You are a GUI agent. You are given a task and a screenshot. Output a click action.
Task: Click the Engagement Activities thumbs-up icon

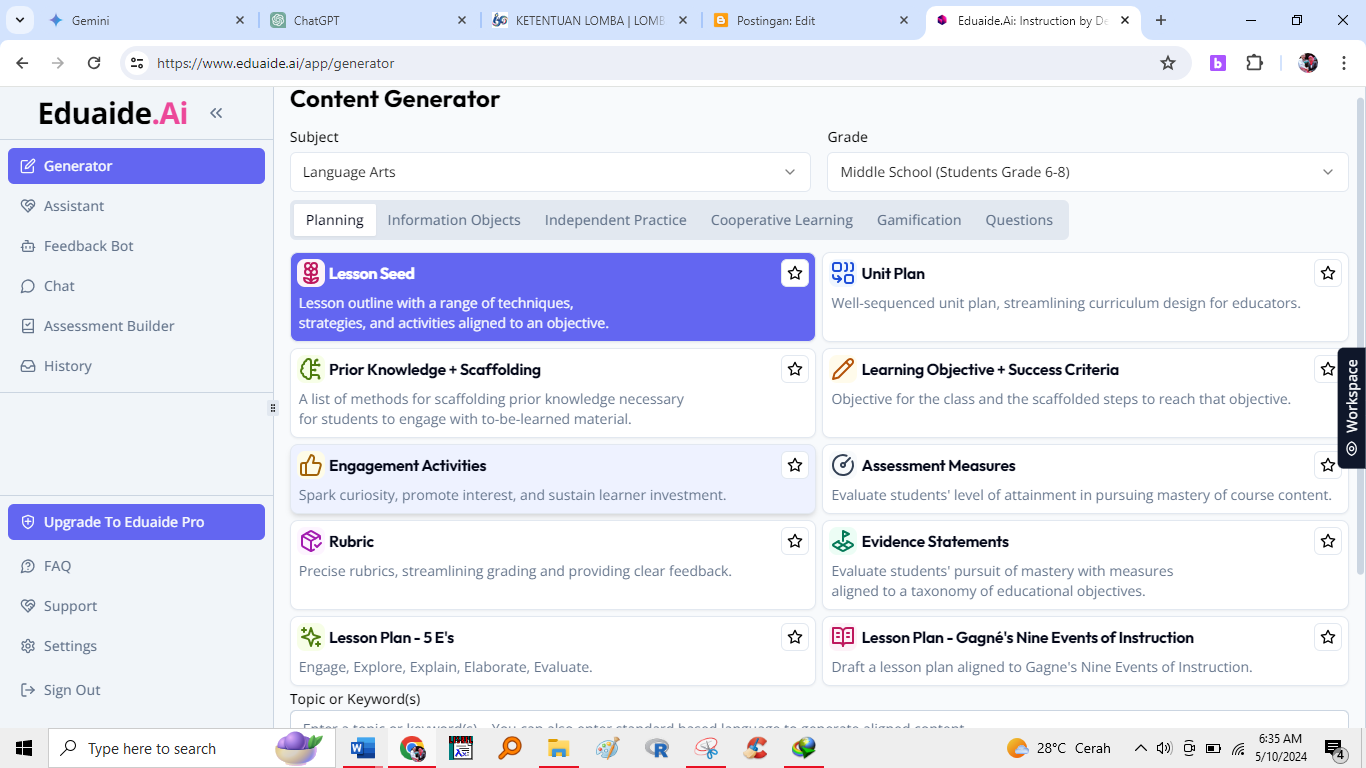(311, 465)
